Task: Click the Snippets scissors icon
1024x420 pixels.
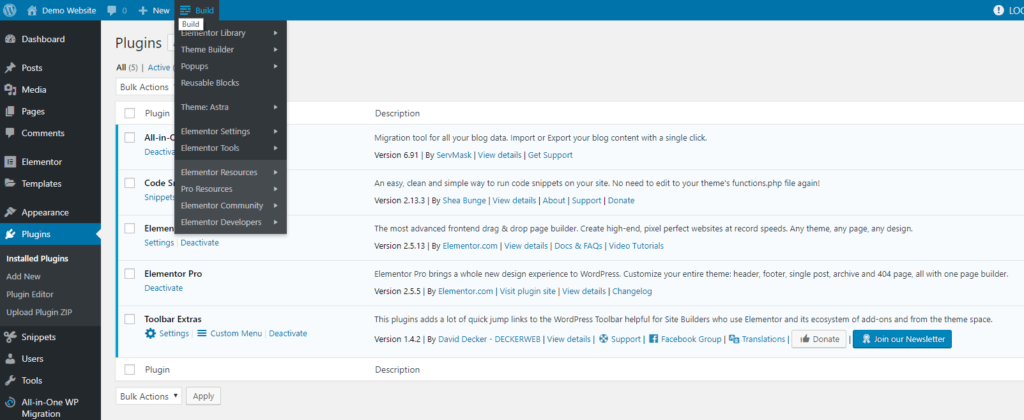Action: (10, 337)
